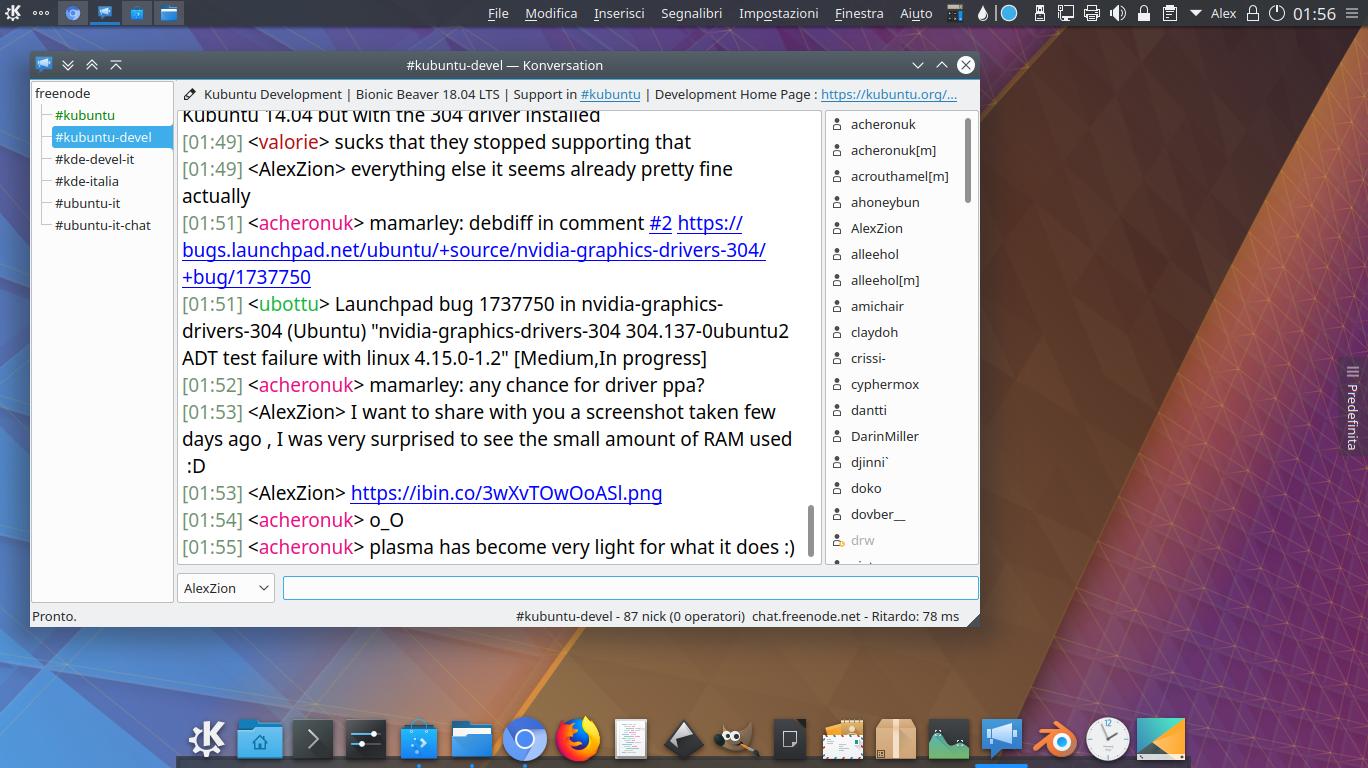Open the bugs.launchpad.net bug link

[x=474, y=250]
